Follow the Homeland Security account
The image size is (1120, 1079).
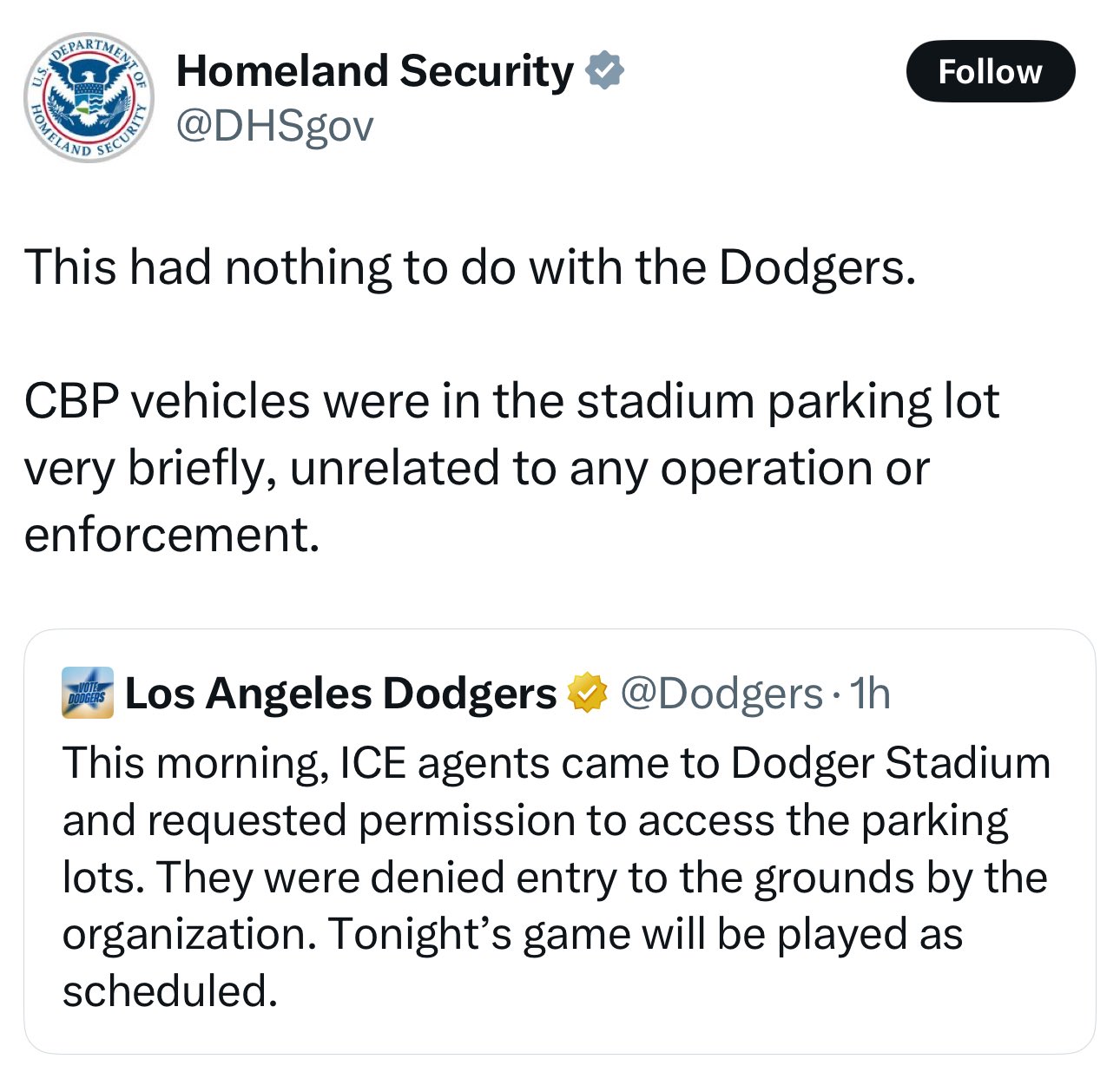point(990,71)
